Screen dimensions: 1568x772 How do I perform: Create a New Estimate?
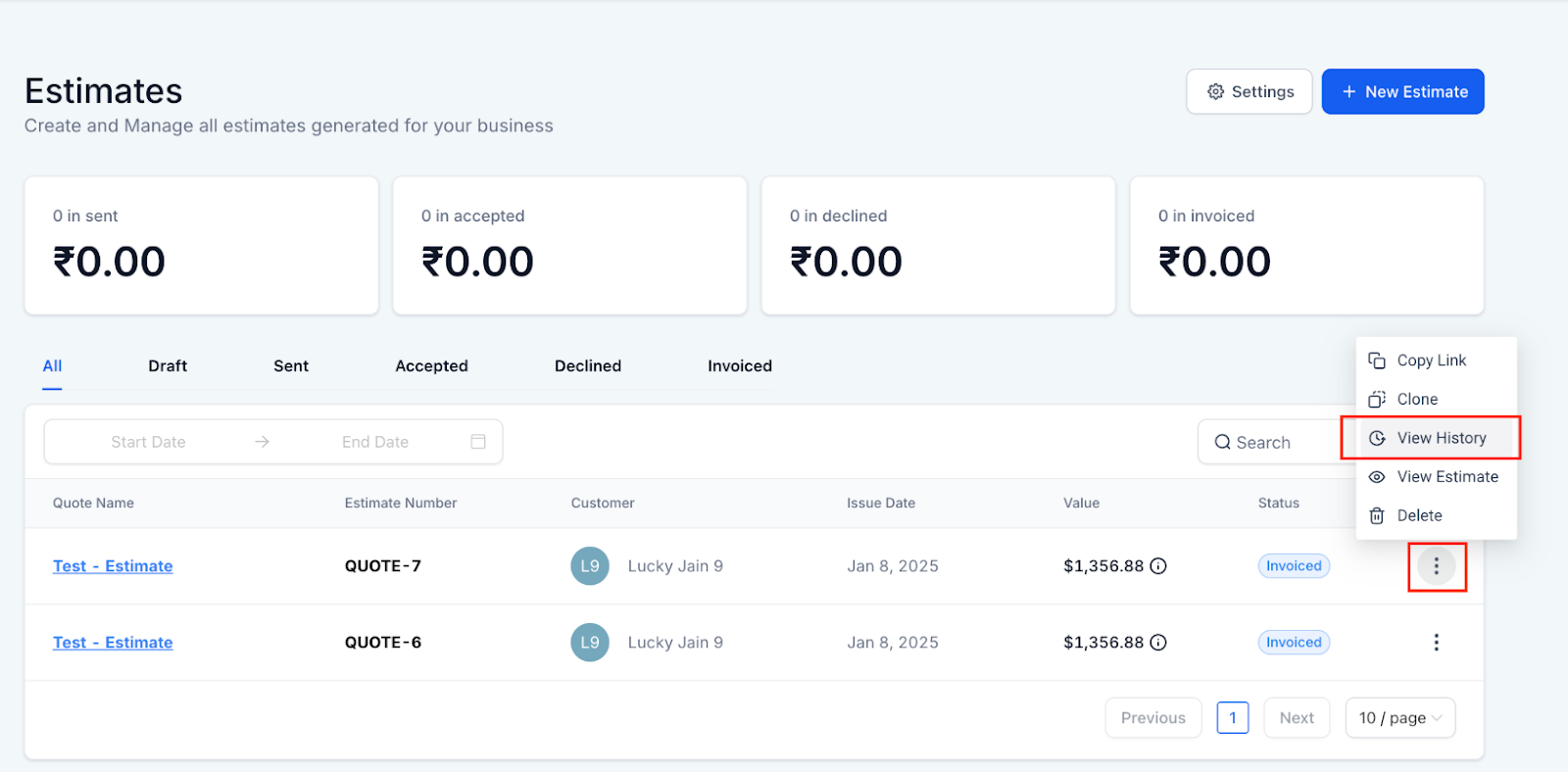click(x=1402, y=92)
